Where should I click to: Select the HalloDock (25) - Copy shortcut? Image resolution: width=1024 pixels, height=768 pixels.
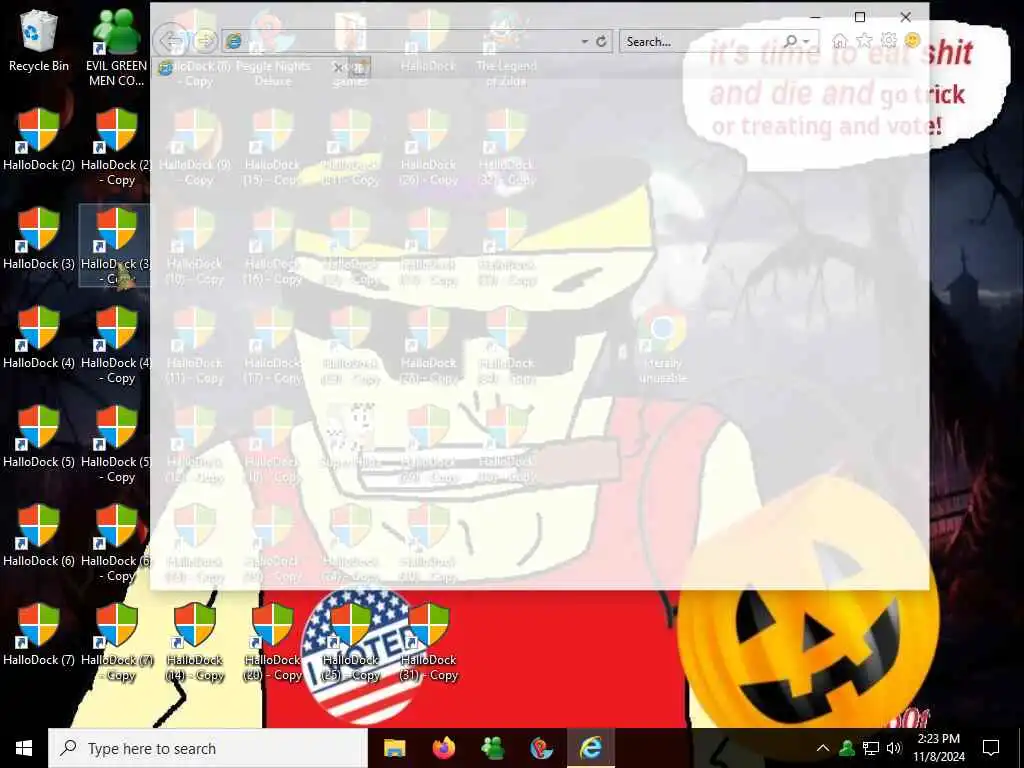pyautogui.click(x=351, y=643)
